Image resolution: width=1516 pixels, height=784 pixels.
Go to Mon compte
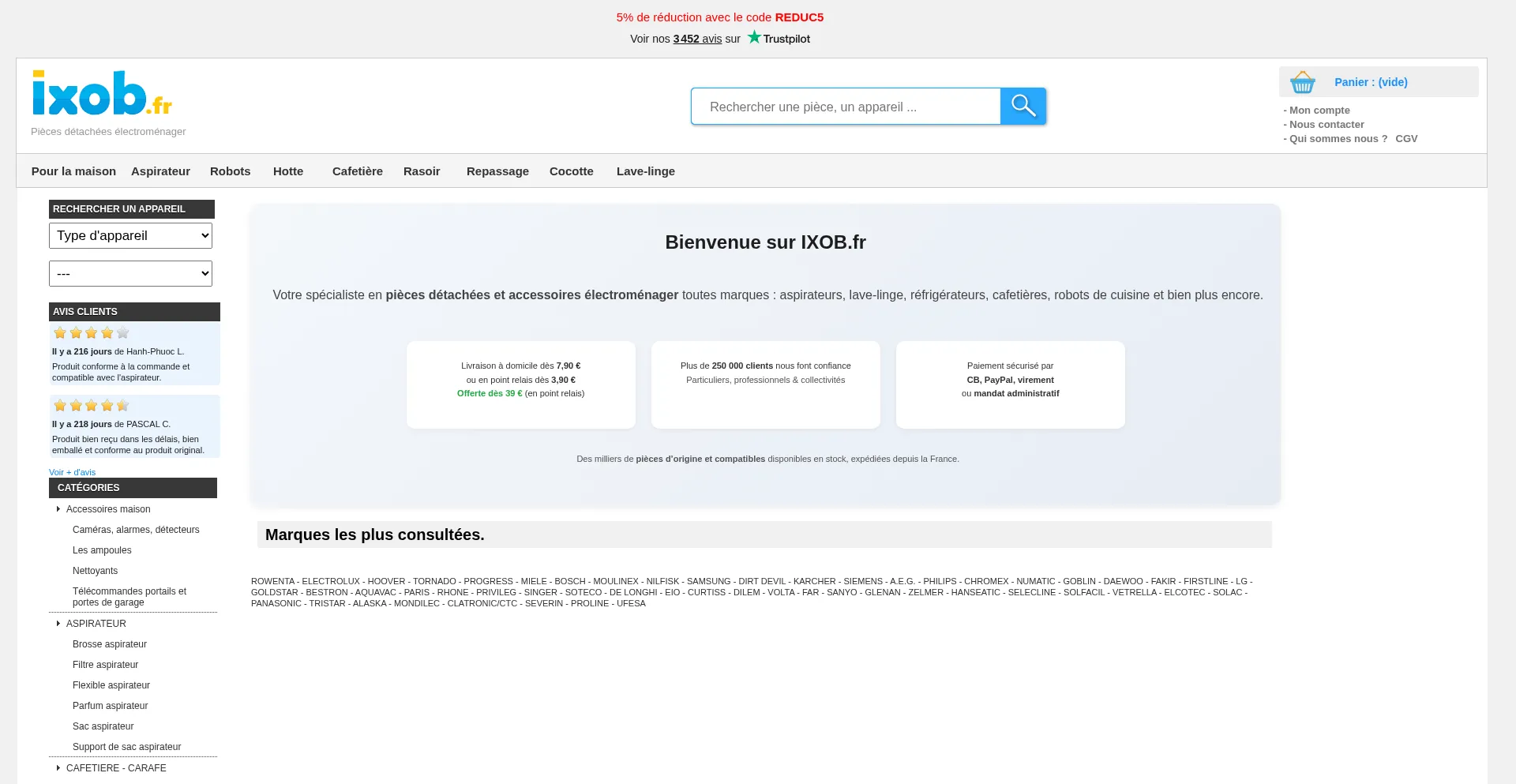tap(1319, 111)
